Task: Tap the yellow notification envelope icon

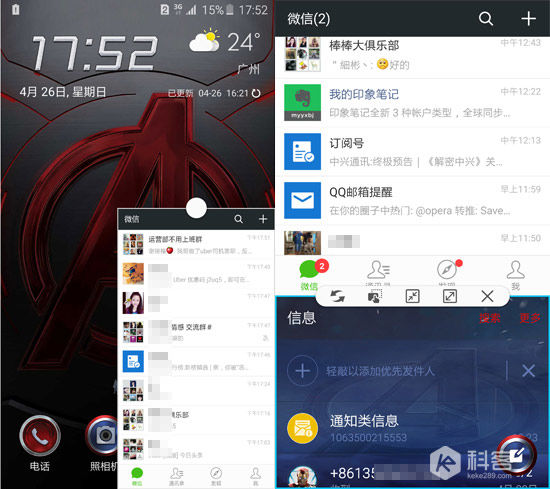Action: point(302,428)
